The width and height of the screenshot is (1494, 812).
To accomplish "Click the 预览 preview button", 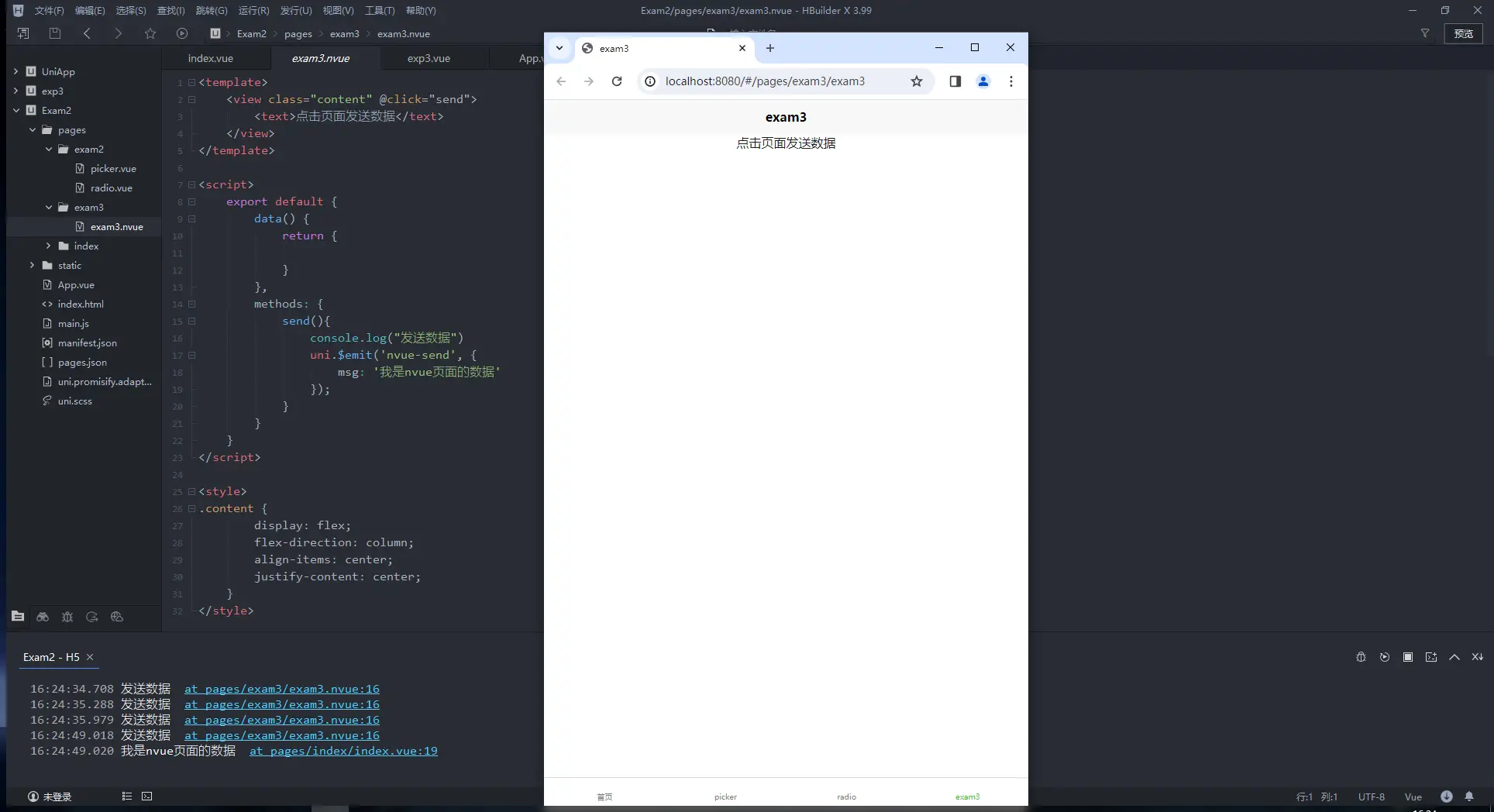I will coord(1463,33).
